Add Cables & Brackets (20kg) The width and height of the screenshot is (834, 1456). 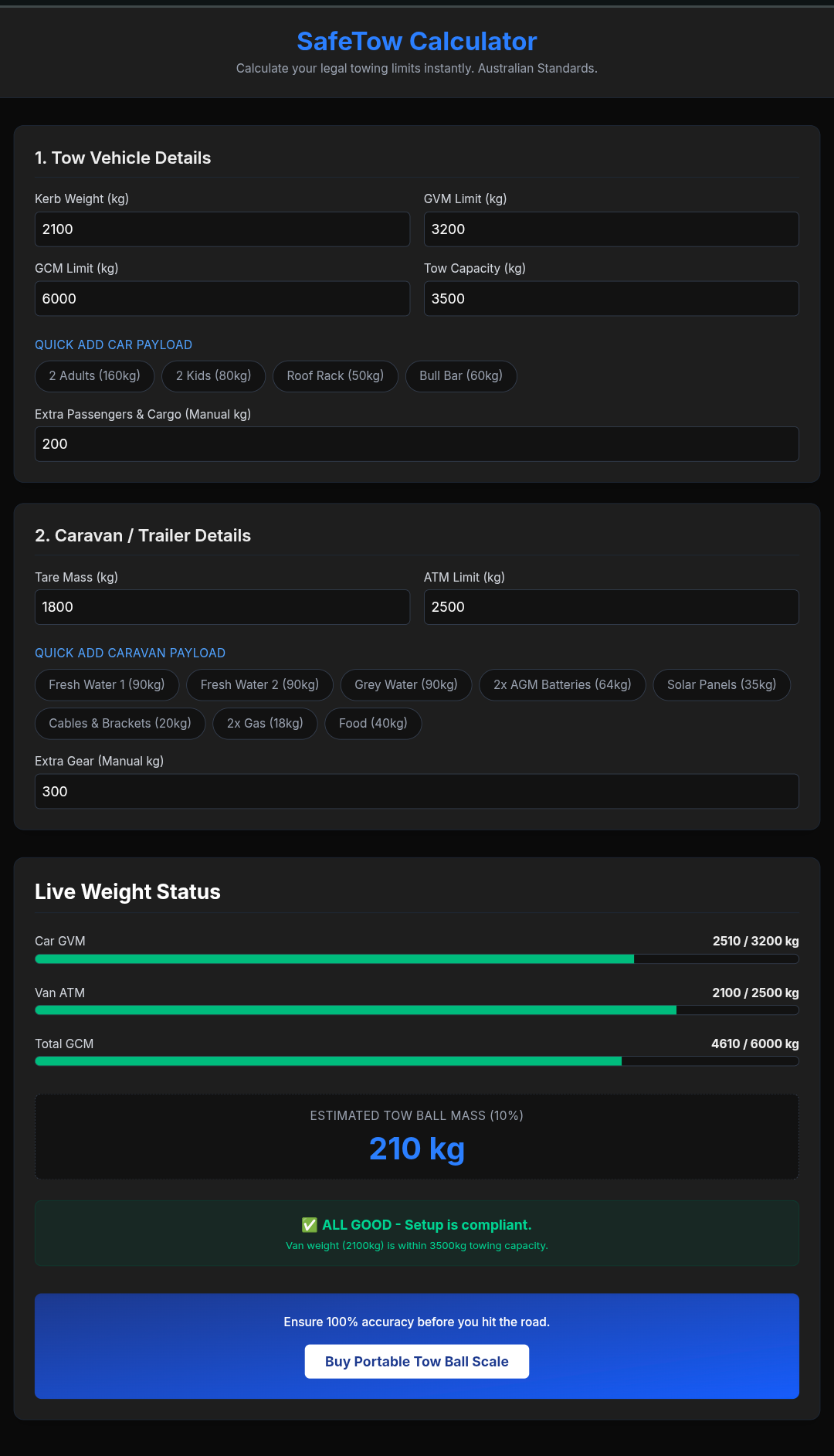pos(120,724)
